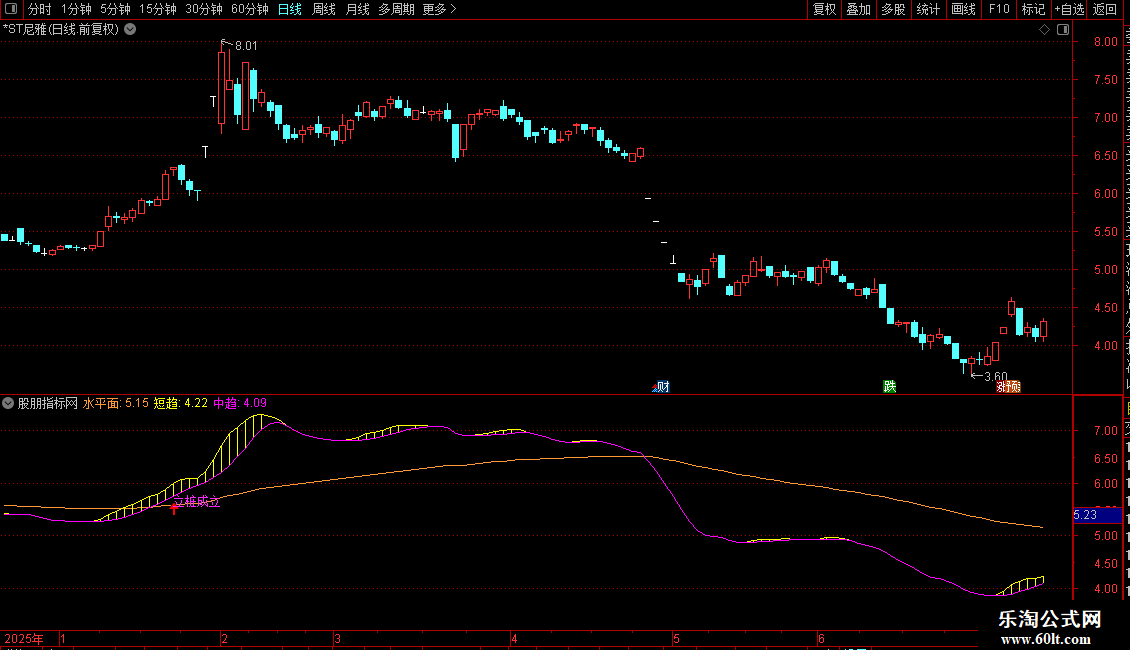Click the 3.60 low price label
This screenshot has width=1130, height=650.
click(x=995, y=376)
